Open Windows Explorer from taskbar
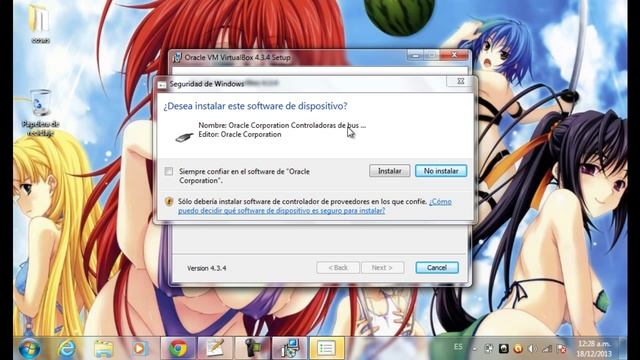 coord(104,349)
